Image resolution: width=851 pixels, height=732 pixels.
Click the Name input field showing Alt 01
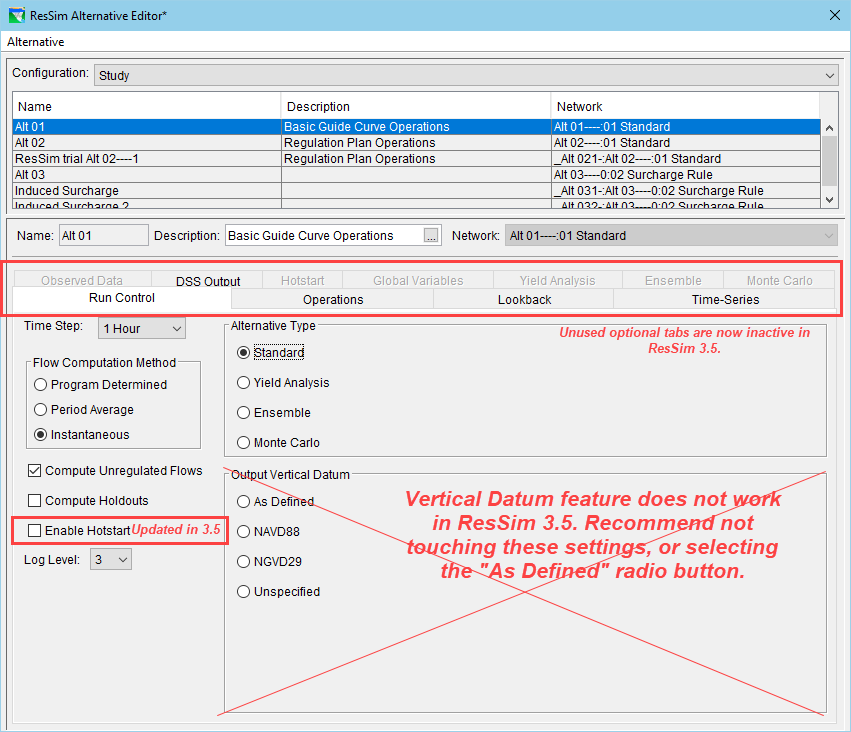(104, 235)
